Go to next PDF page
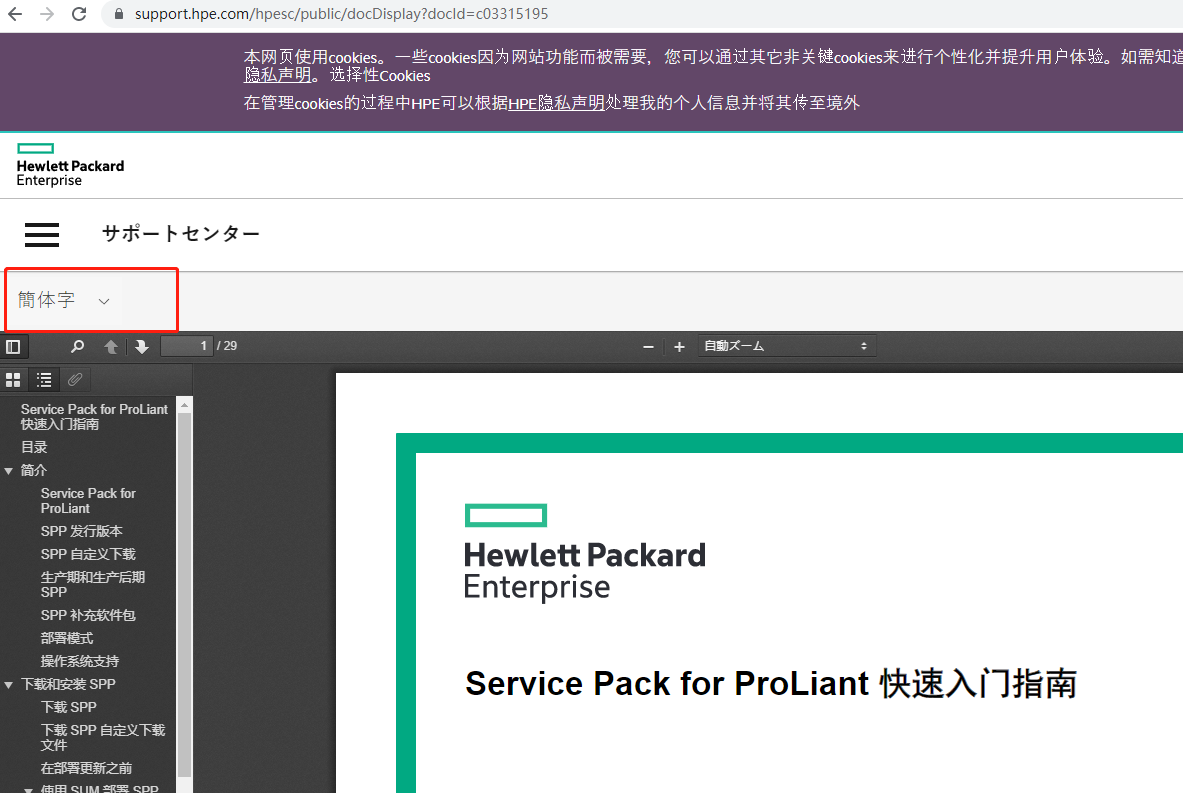 [x=142, y=346]
